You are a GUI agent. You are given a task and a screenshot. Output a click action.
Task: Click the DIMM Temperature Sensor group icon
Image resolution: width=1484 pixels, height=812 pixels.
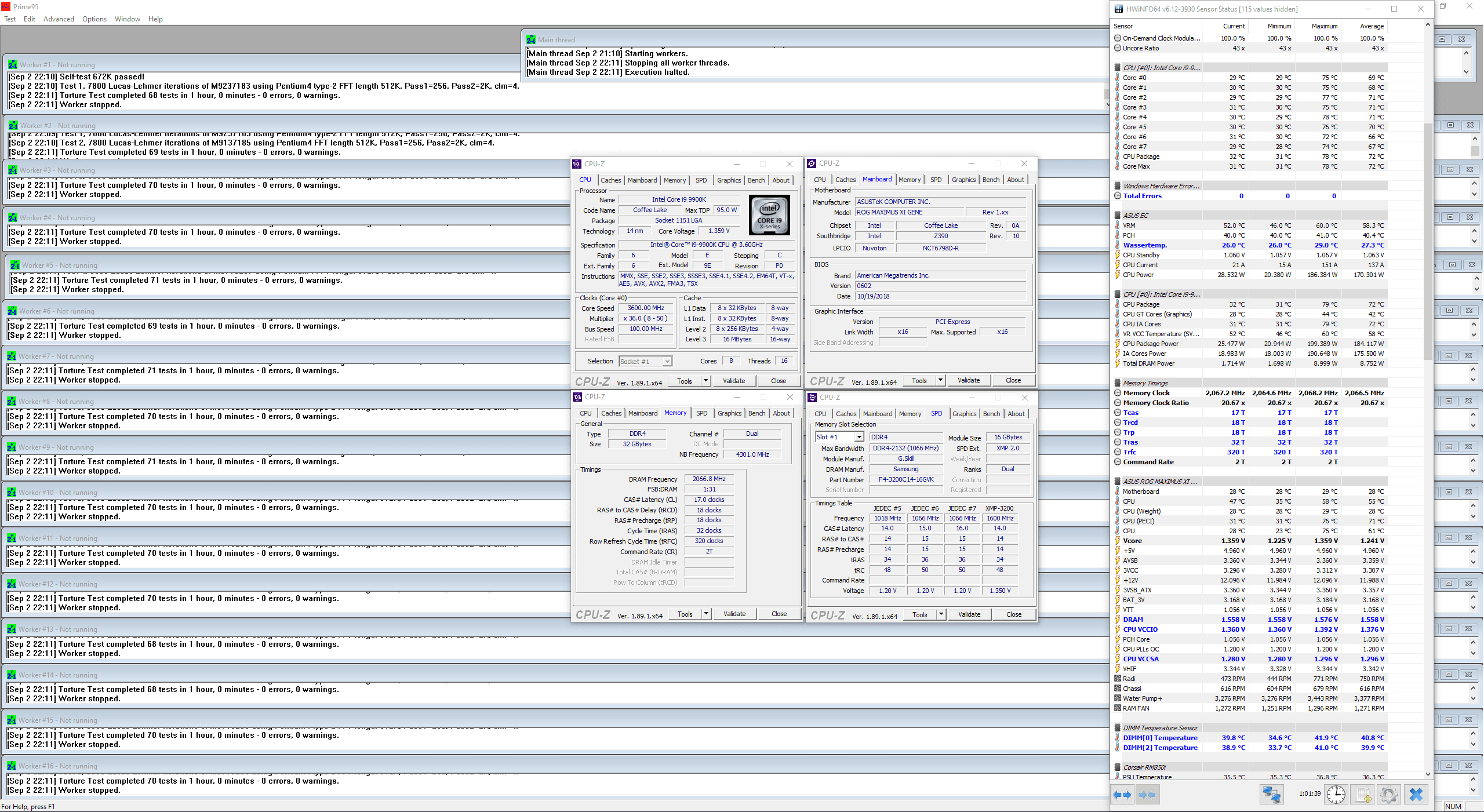pos(1118,728)
